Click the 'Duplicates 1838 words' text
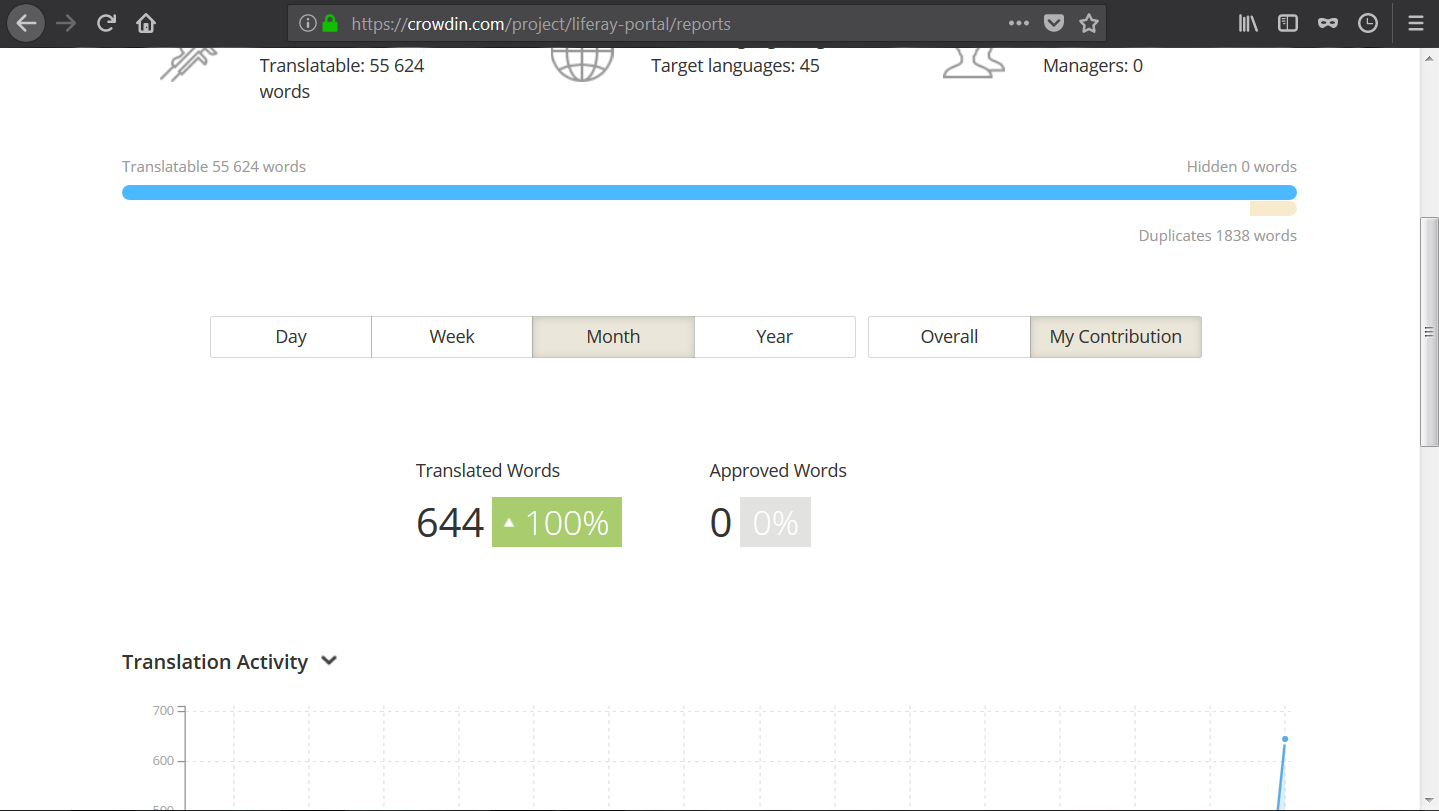Screen dimensions: 1439x811 click(1218, 236)
